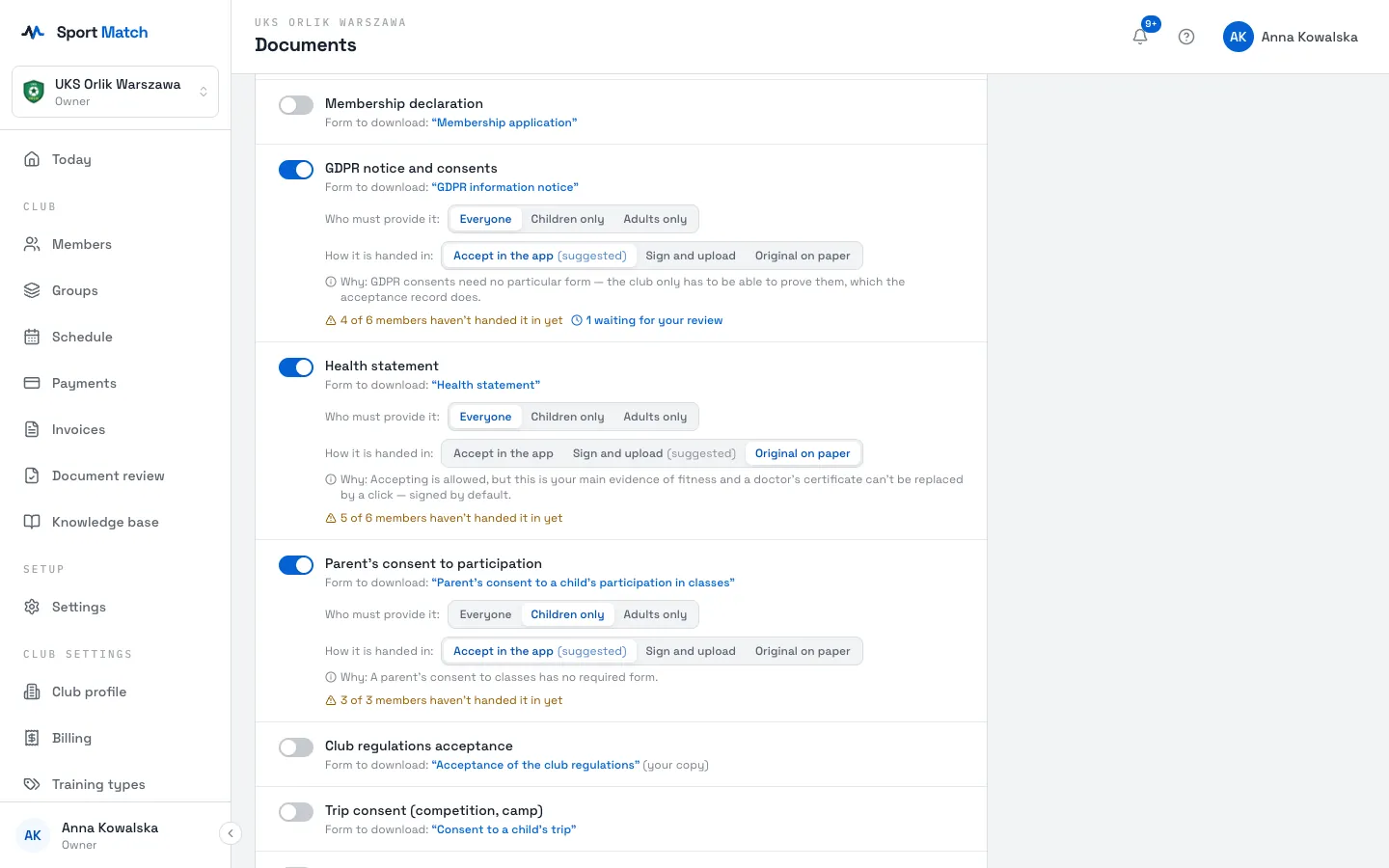Screen dimensions: 1389x868
Task: Choose Original on paper for Parent's consent
Action: (803, 651)
